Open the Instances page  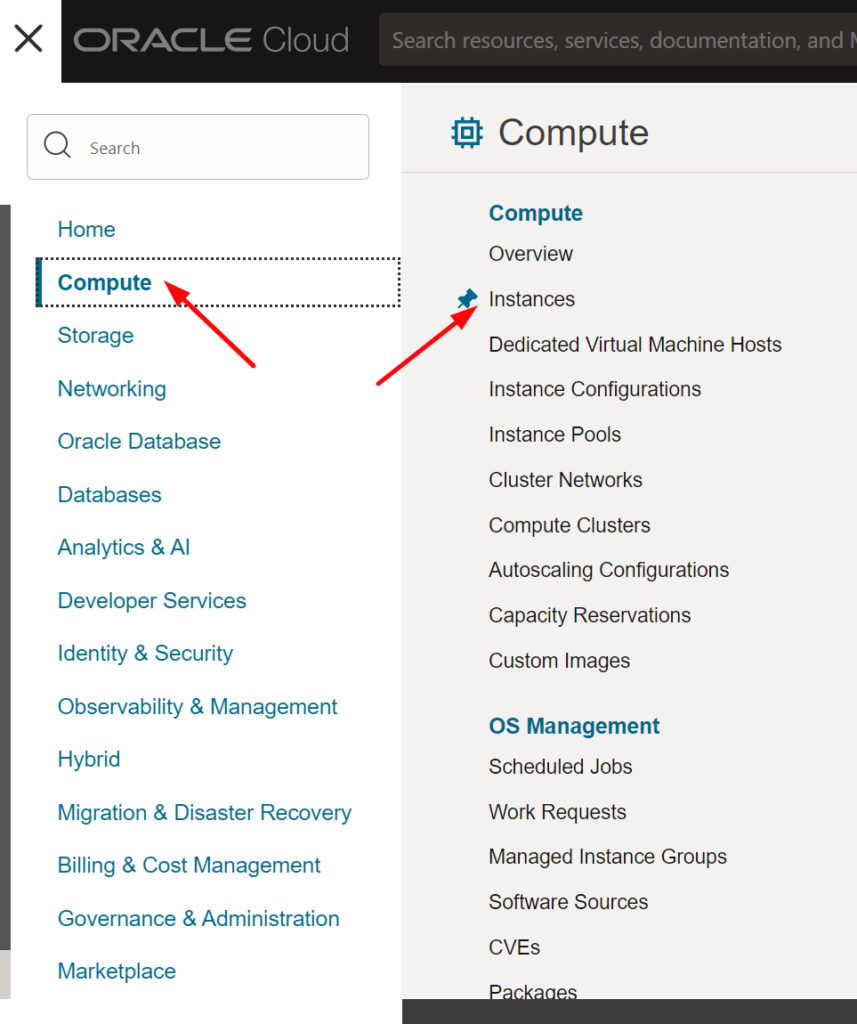531,298
